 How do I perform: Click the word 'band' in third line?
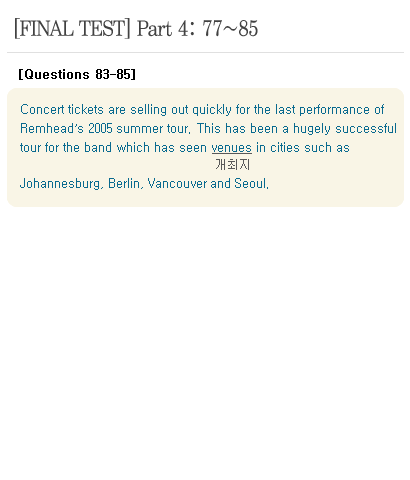coord(98,147)
